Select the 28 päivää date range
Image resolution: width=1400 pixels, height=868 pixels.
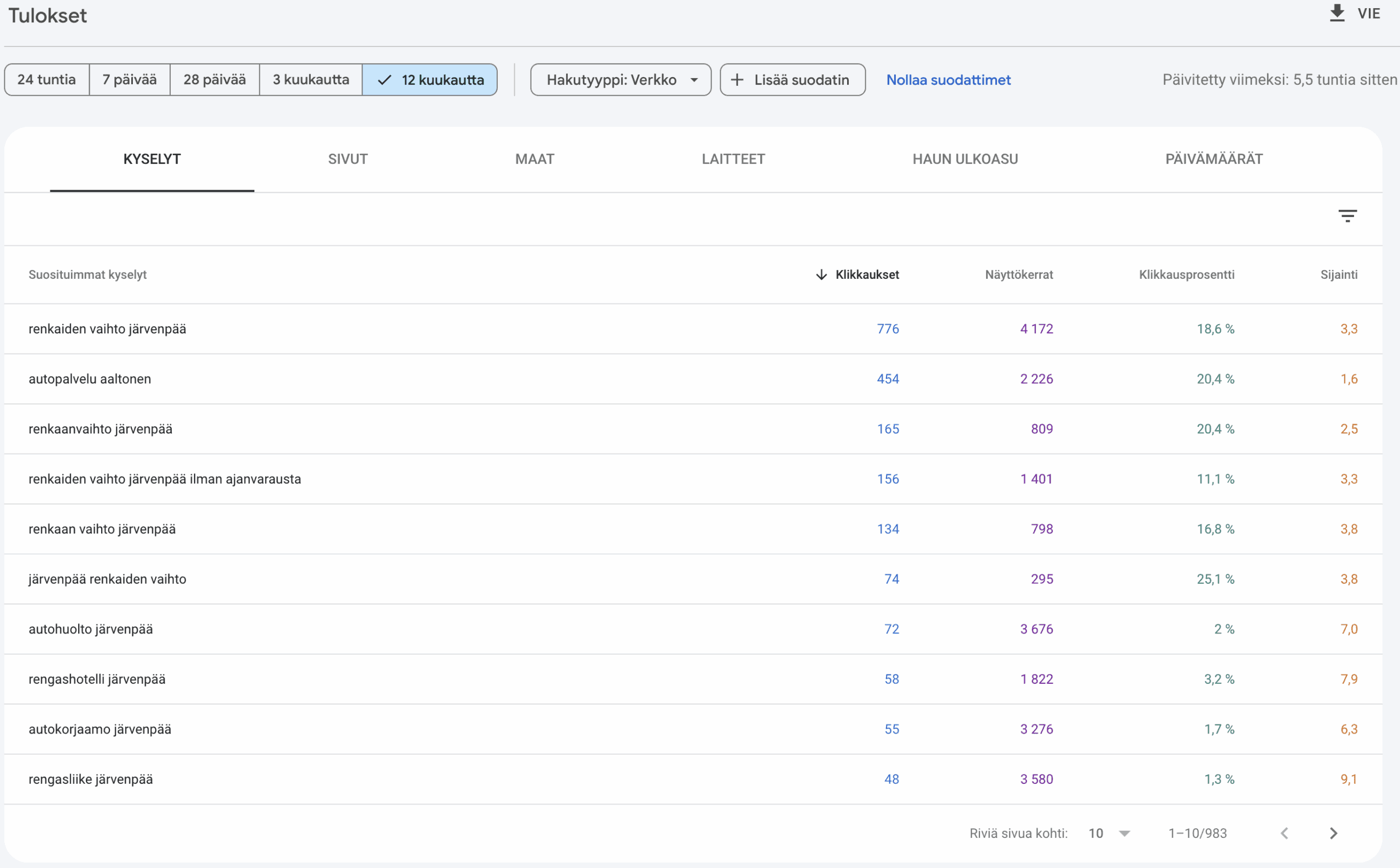(x=214, y=80)
